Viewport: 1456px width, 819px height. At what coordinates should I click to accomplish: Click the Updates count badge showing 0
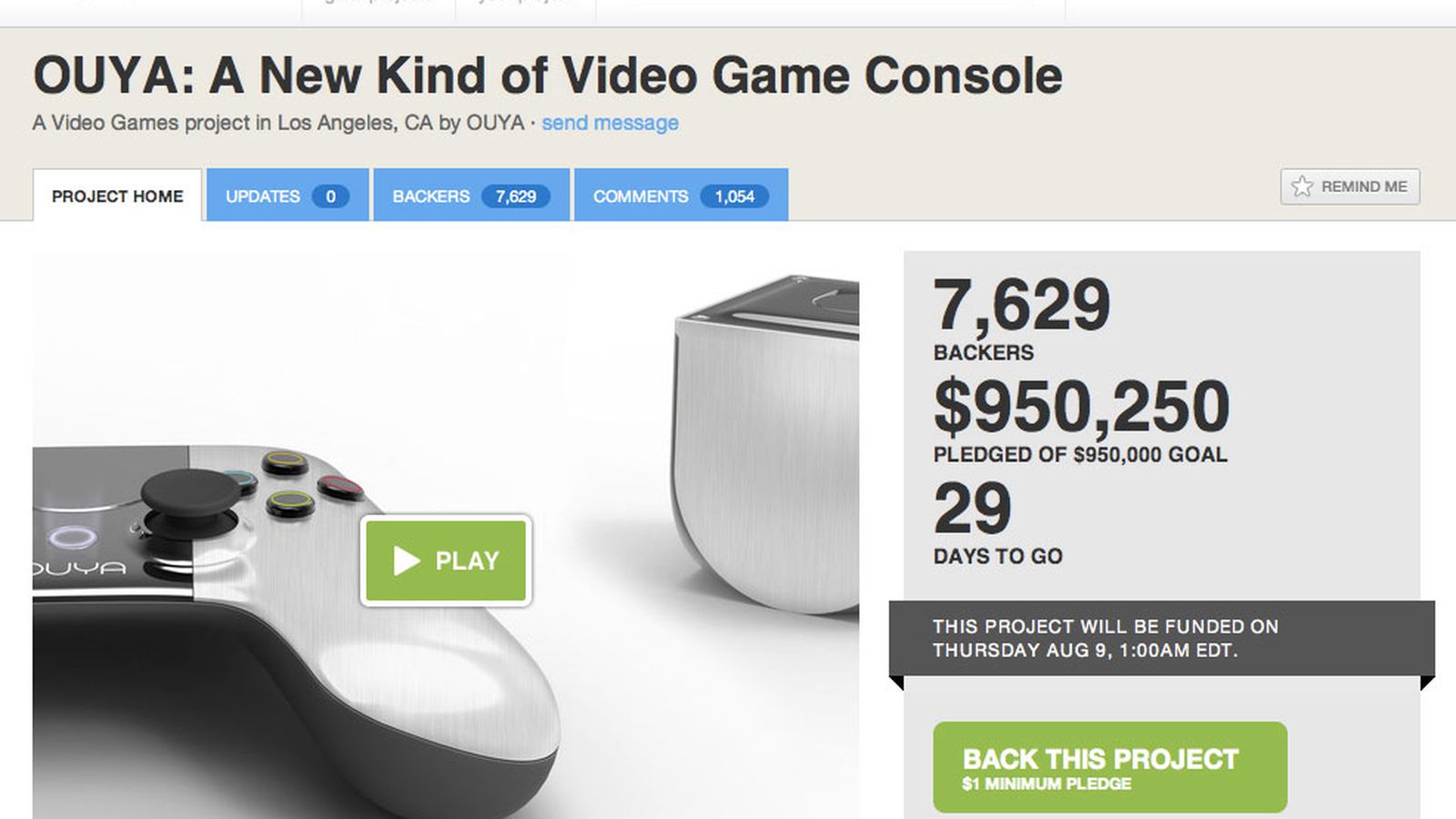330,197
